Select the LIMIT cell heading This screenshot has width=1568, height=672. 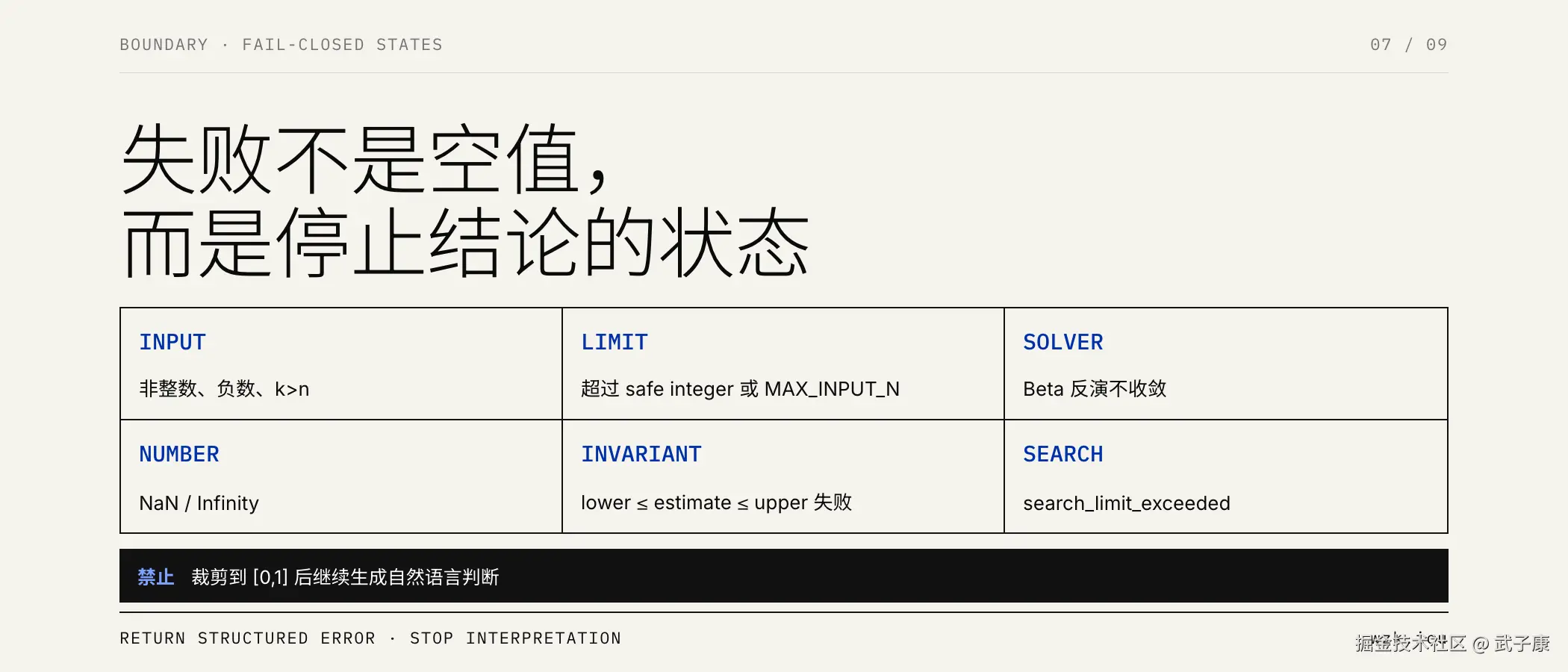coord(615,342)
